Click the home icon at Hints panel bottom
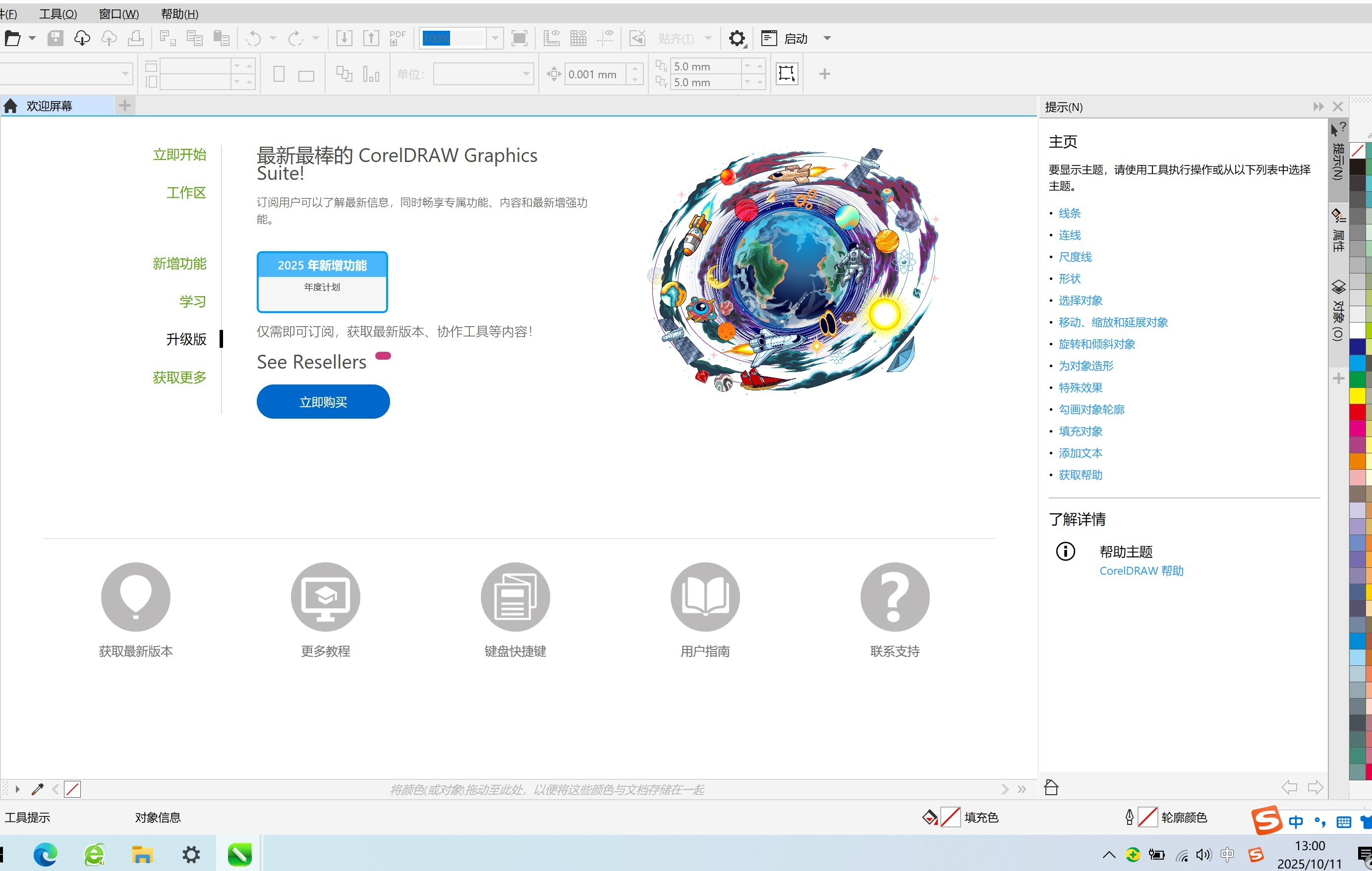This screenshot has width=1372, height=871. pos(1051,787)
